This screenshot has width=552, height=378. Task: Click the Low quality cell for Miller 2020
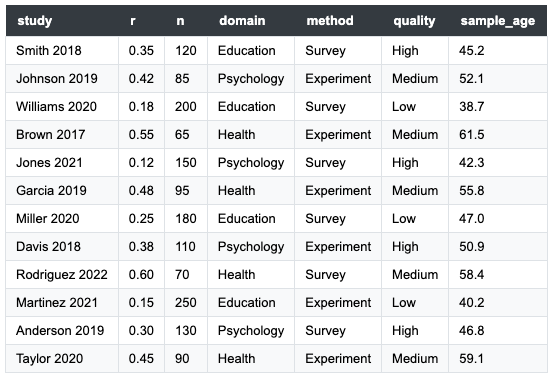tap(415, 218)
